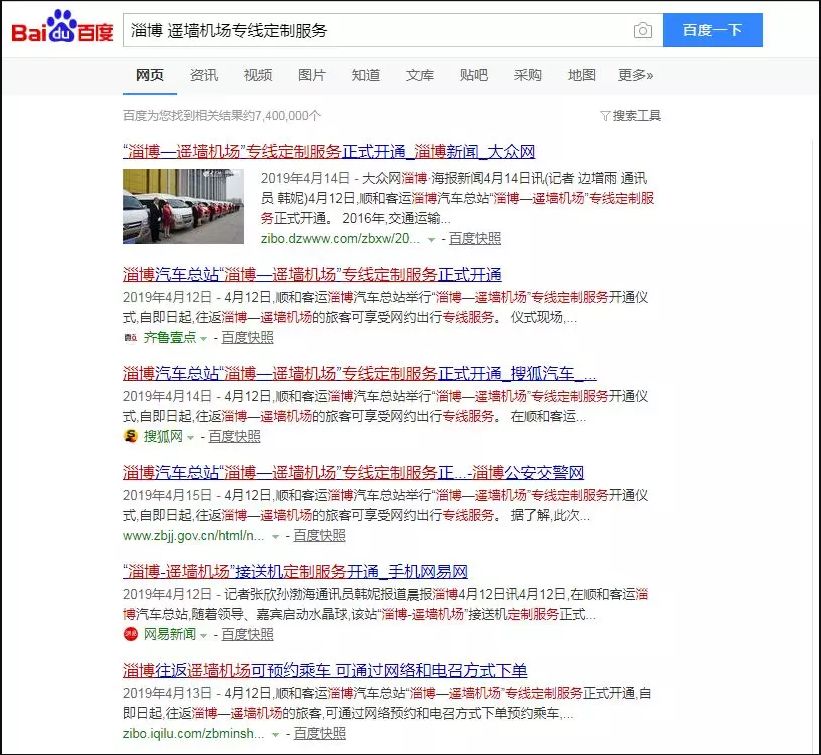Expand dropdown arrow next to www.zbjj.gov.cn
Viewport: 821px width, 755px height.
coord(275,537)
